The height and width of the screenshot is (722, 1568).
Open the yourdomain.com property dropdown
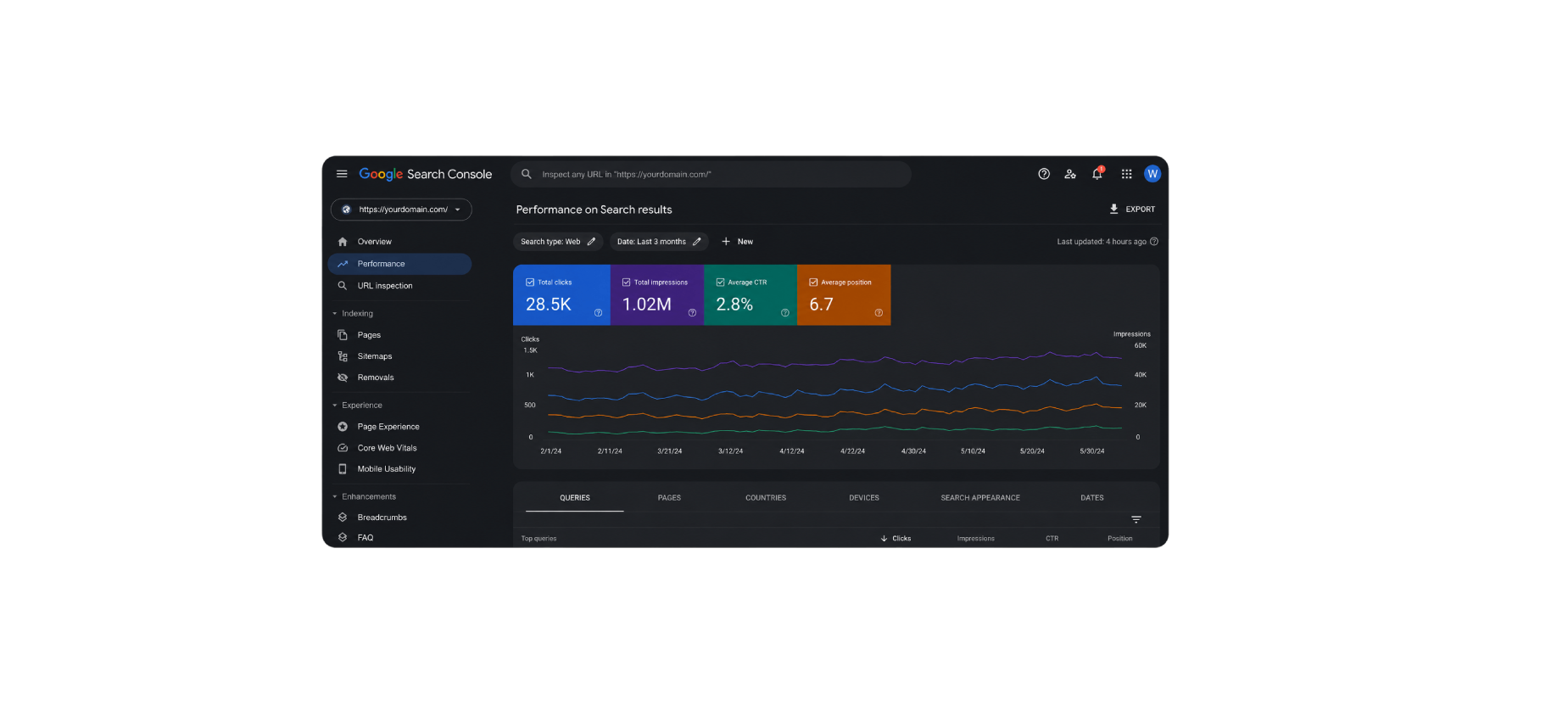[401, 210]
